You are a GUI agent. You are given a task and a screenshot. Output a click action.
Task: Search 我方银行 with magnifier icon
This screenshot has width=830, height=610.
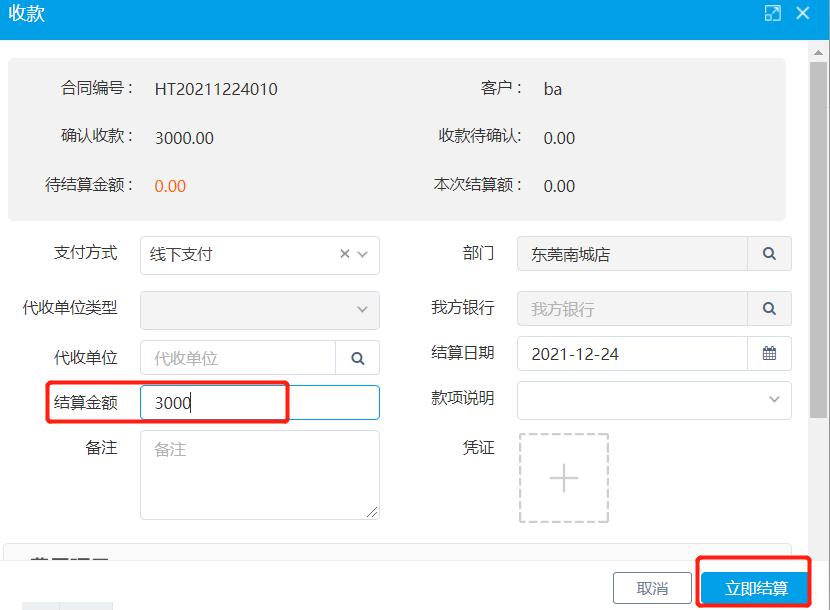(x=769, y=308)
